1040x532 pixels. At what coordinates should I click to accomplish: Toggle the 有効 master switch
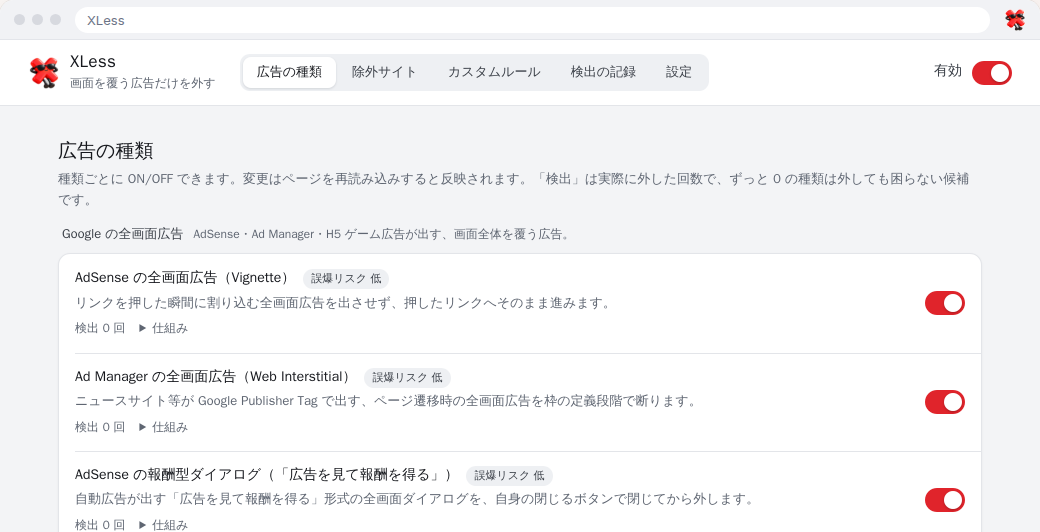click(x=992, y=73)
